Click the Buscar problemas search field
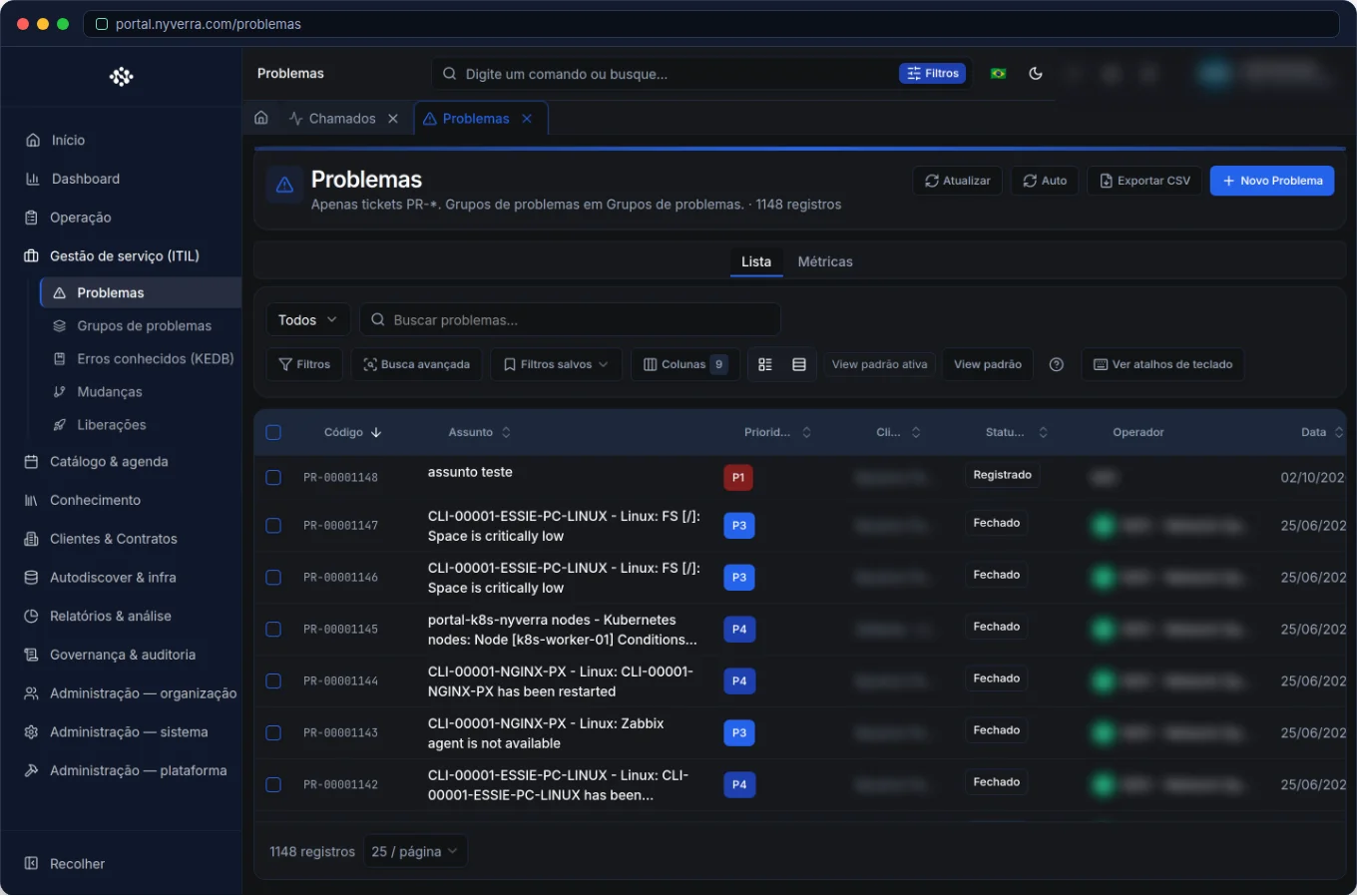 (x=570, y=320)
